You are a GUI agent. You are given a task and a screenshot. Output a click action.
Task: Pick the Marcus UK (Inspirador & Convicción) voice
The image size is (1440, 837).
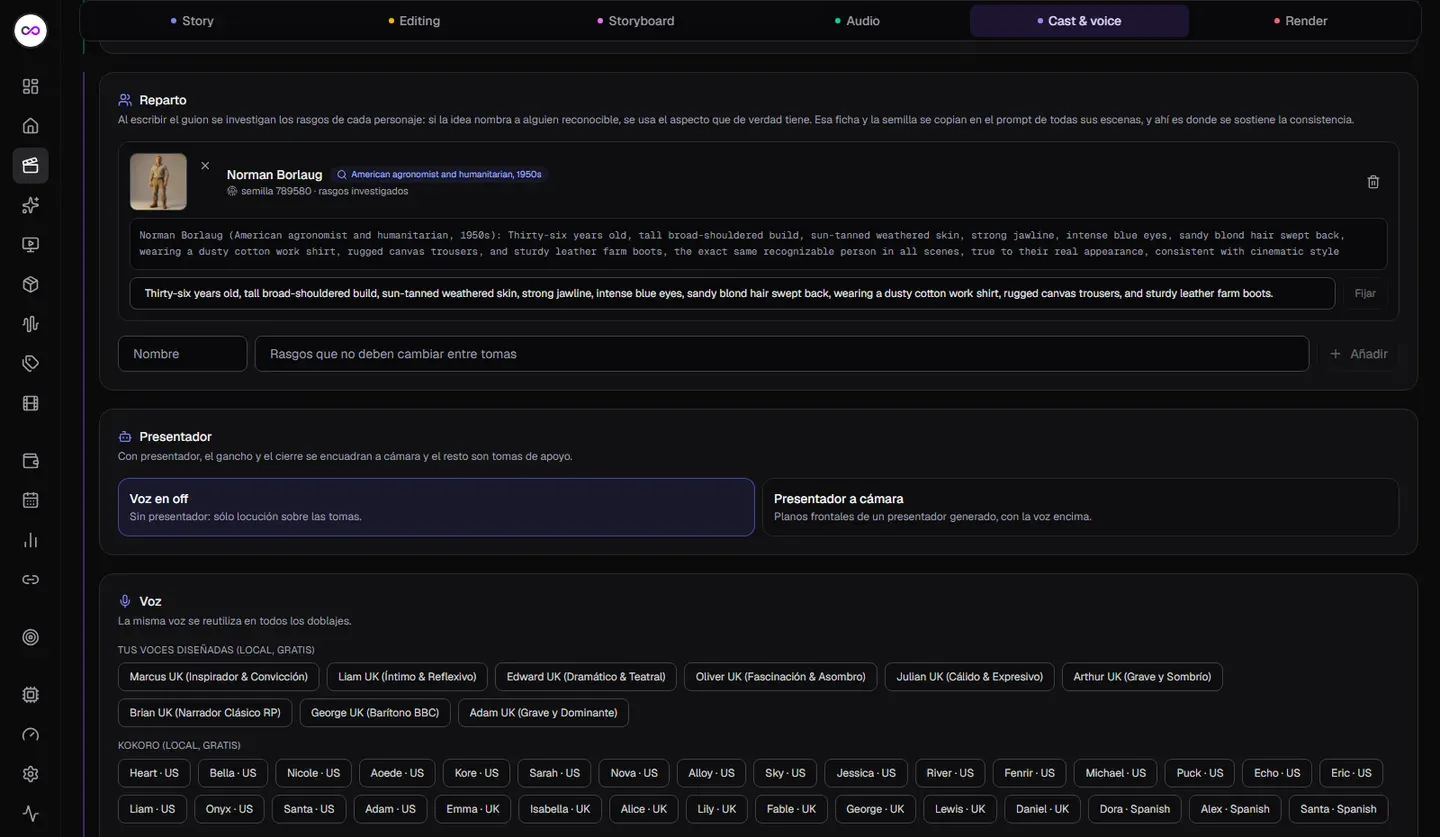coord(219,677)
